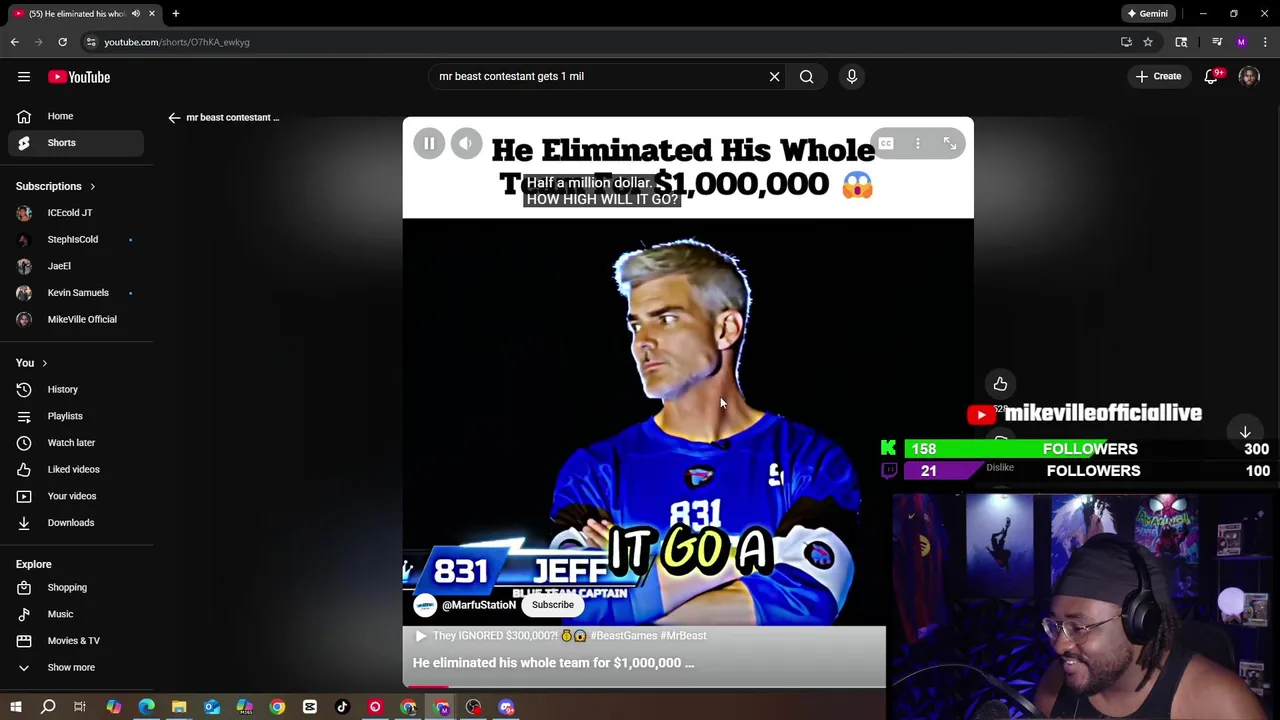Open related video They IGNORED $300,000
Image resolution: width=1280 pixels, height=720 pixels.
560,635
